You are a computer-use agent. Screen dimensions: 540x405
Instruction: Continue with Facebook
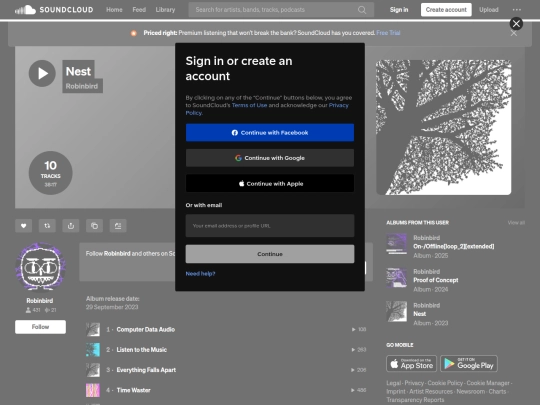coord(270,133)
